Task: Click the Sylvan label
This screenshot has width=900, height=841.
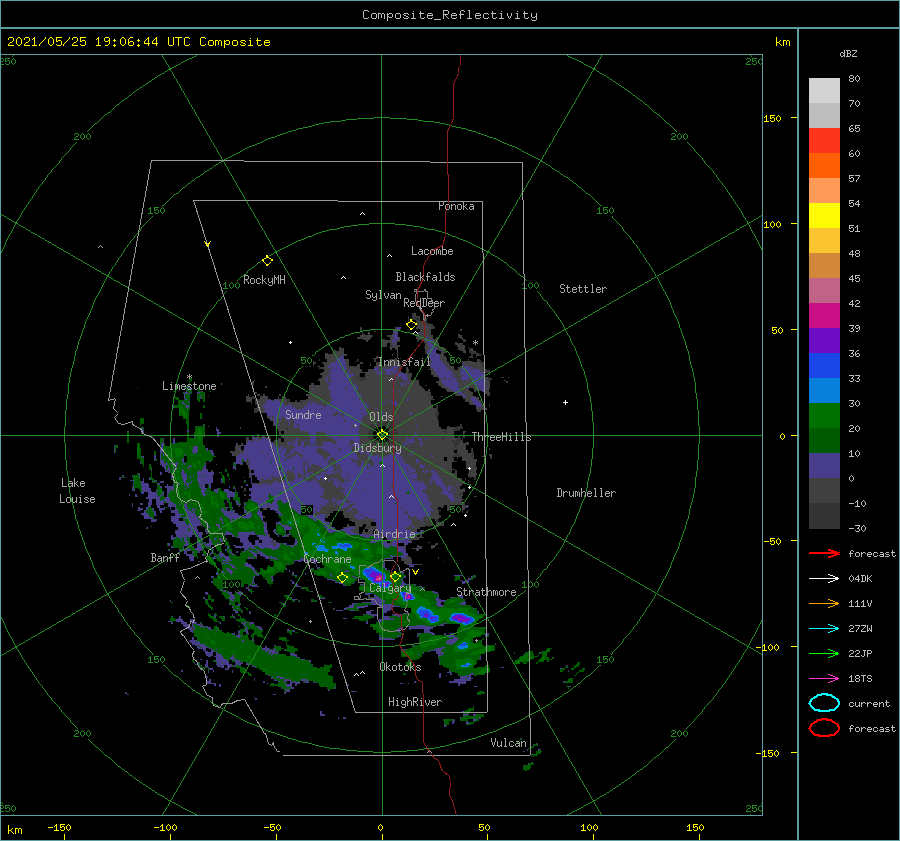Action: pos(383,295)
